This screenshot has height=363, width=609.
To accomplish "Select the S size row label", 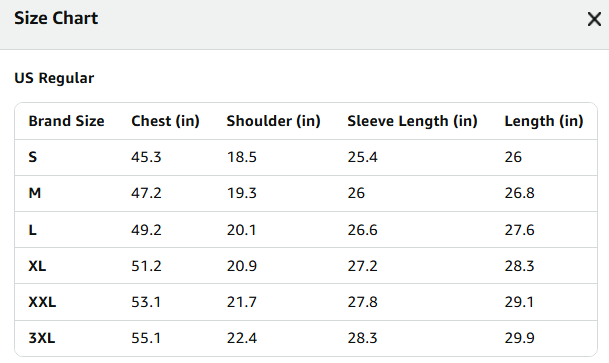I will [x=33, y=157].
